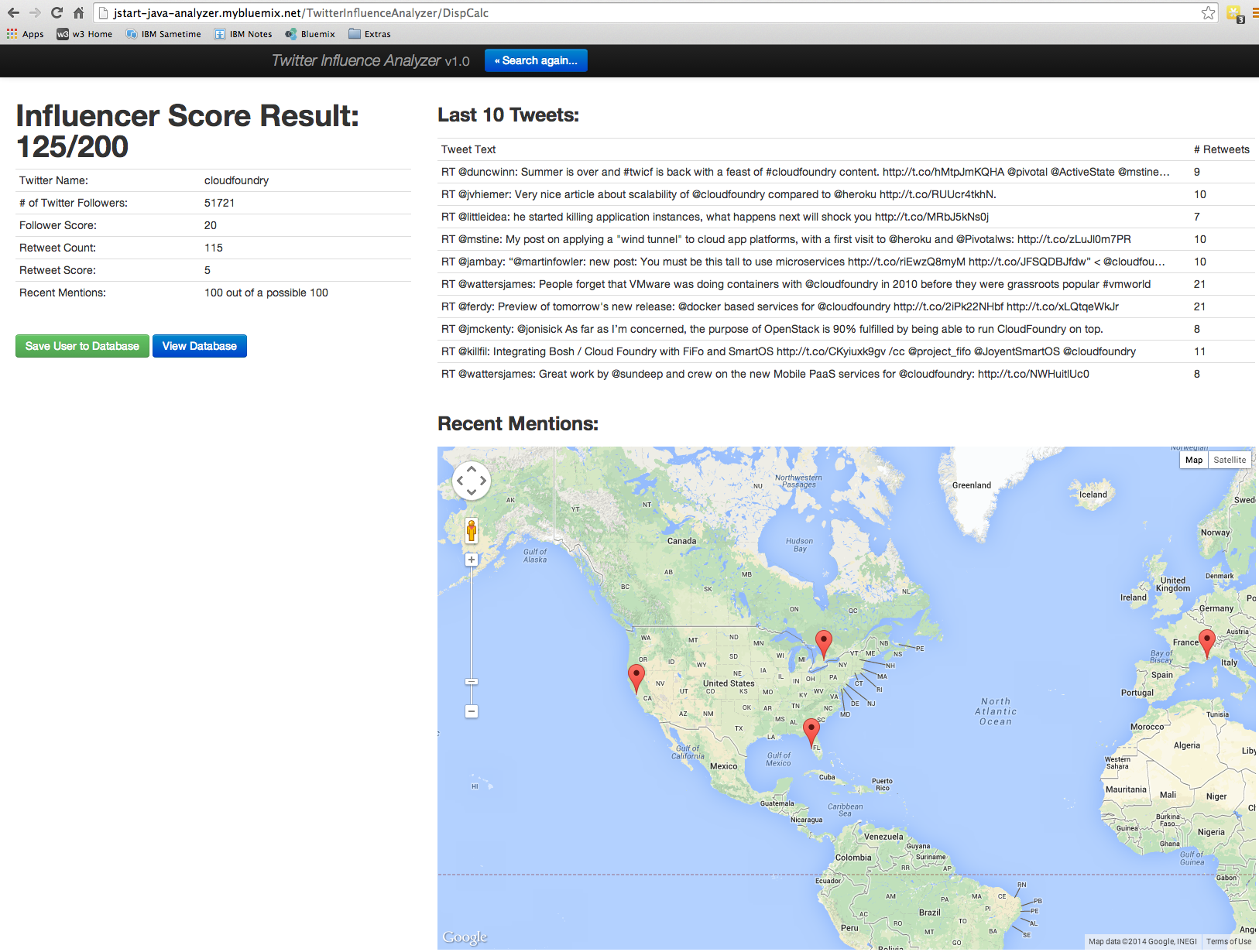
Task: Go to browser home page icon
Action: pos(78,12)
